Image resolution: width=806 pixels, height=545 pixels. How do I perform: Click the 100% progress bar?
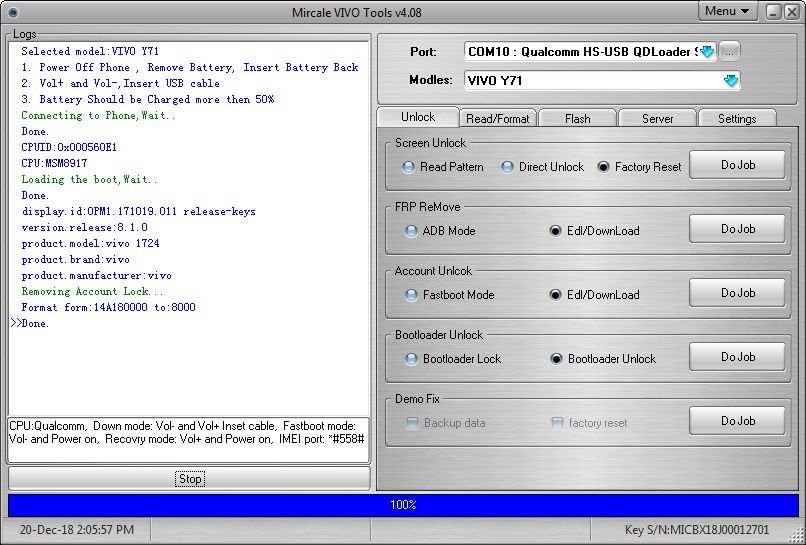pyautogui.click(x=403, y=505)
